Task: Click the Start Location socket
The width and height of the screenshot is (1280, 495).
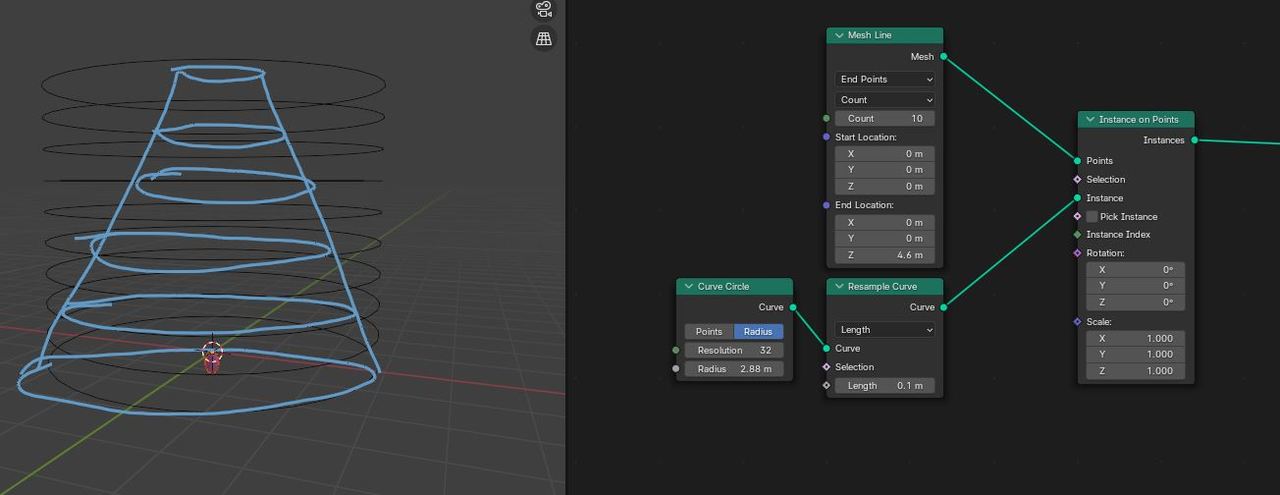Action: coord(826,137)
